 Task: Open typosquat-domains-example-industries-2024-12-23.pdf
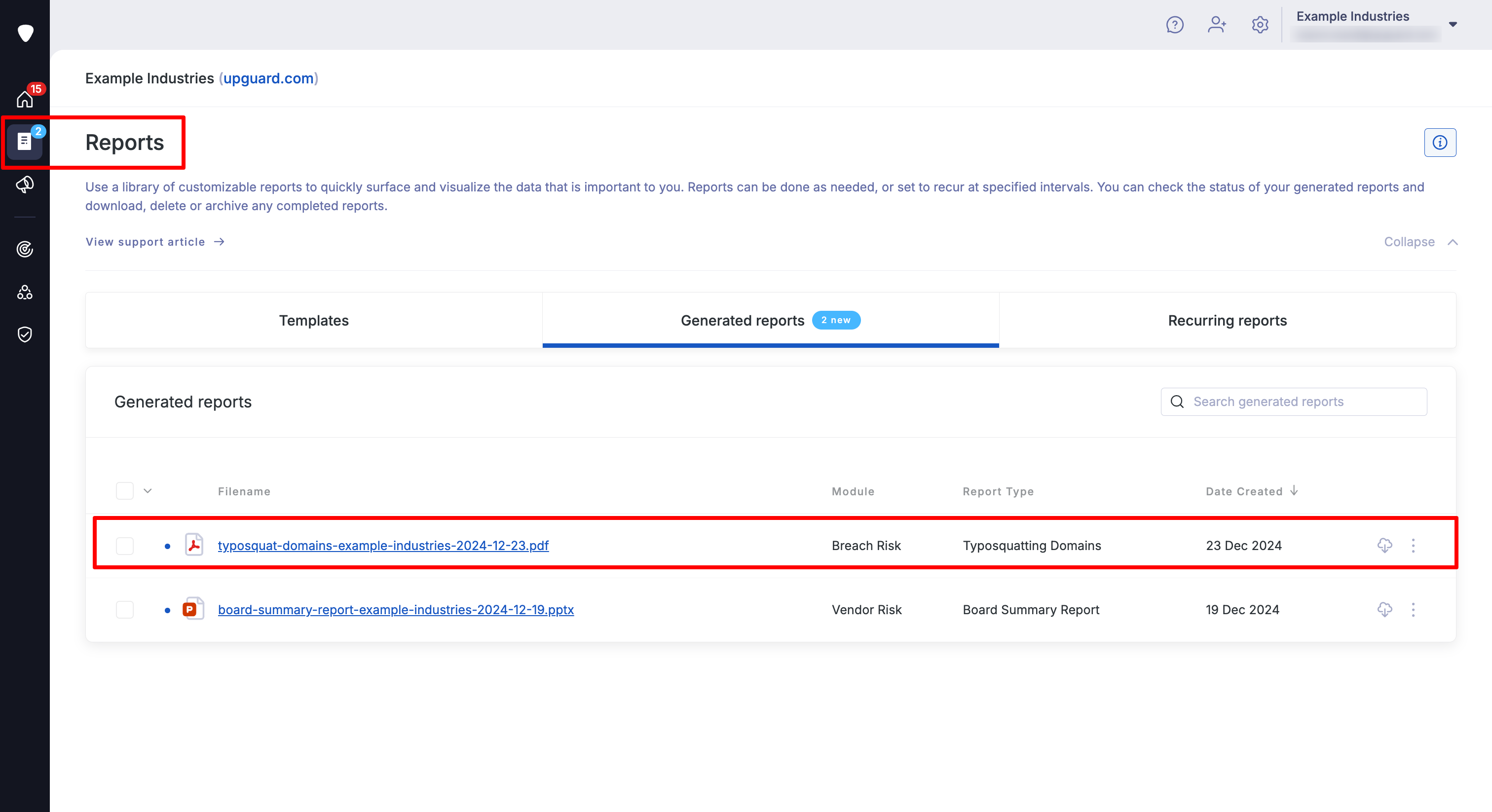[x=383, y=546]
